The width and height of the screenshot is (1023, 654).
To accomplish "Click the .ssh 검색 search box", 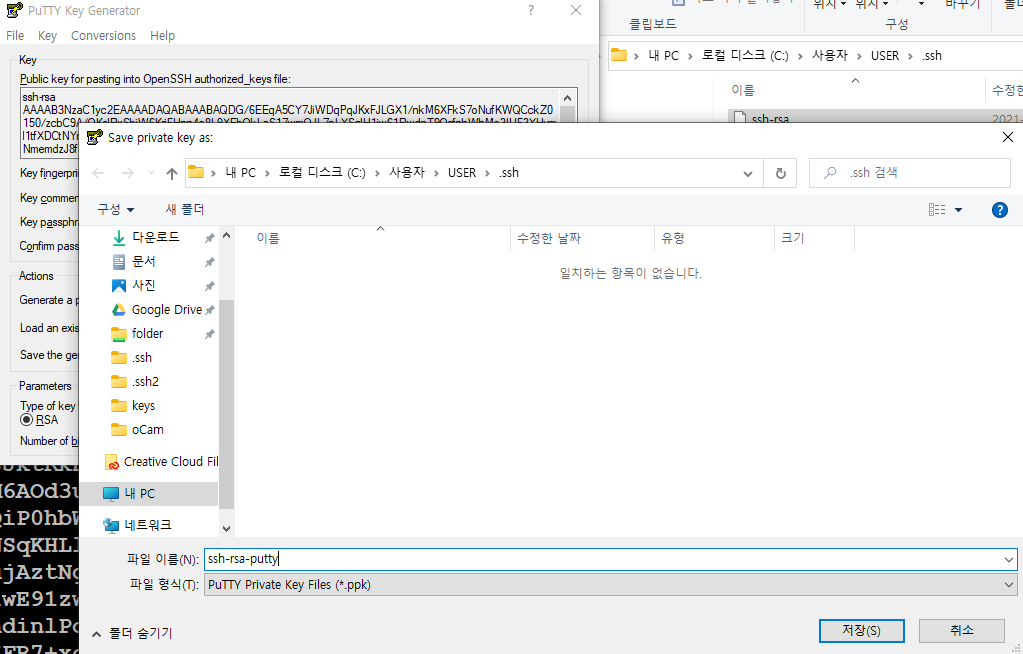I will (x=909, y=173).
